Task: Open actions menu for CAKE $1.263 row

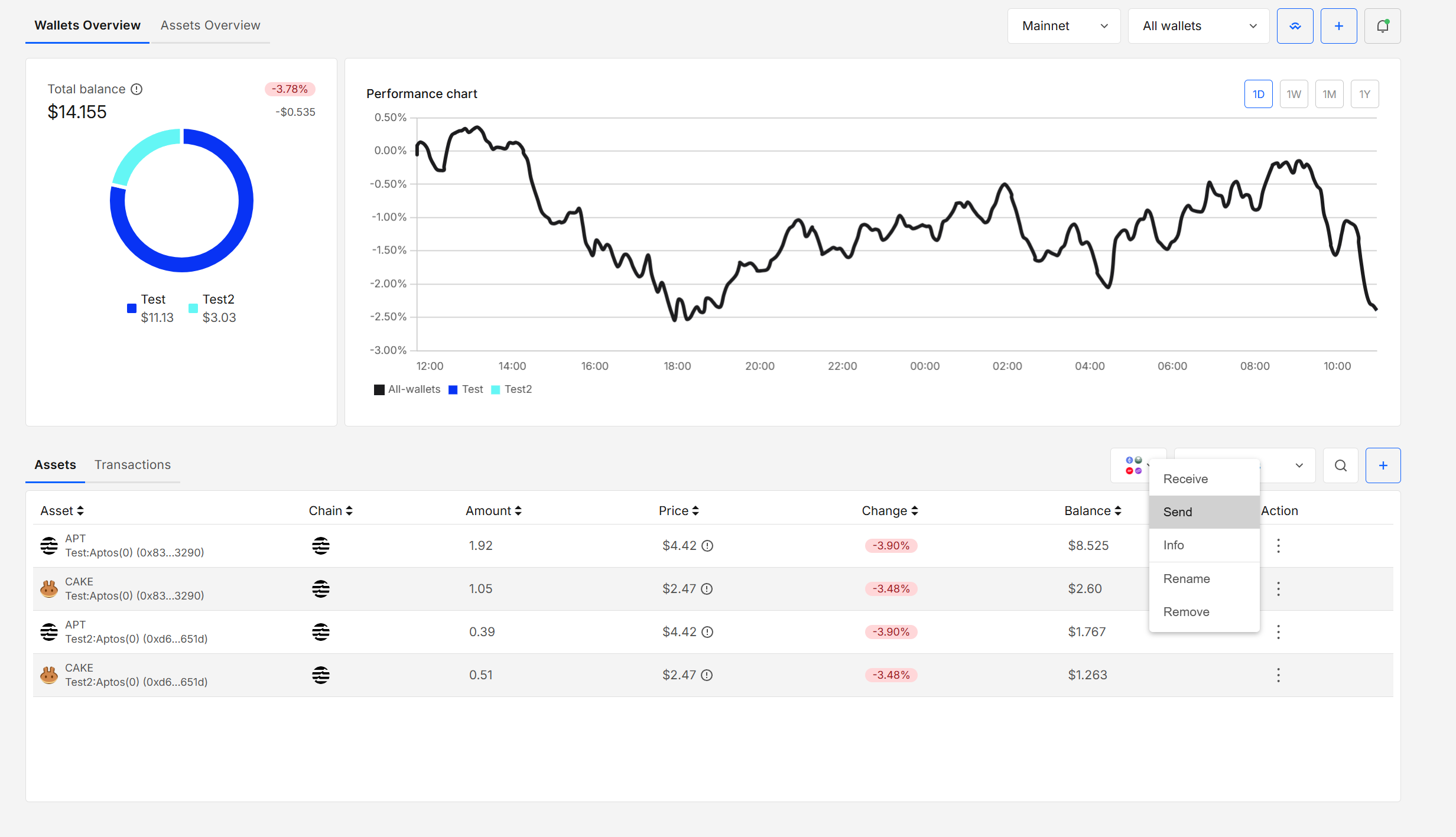Action: click(x=1278, y=675)
